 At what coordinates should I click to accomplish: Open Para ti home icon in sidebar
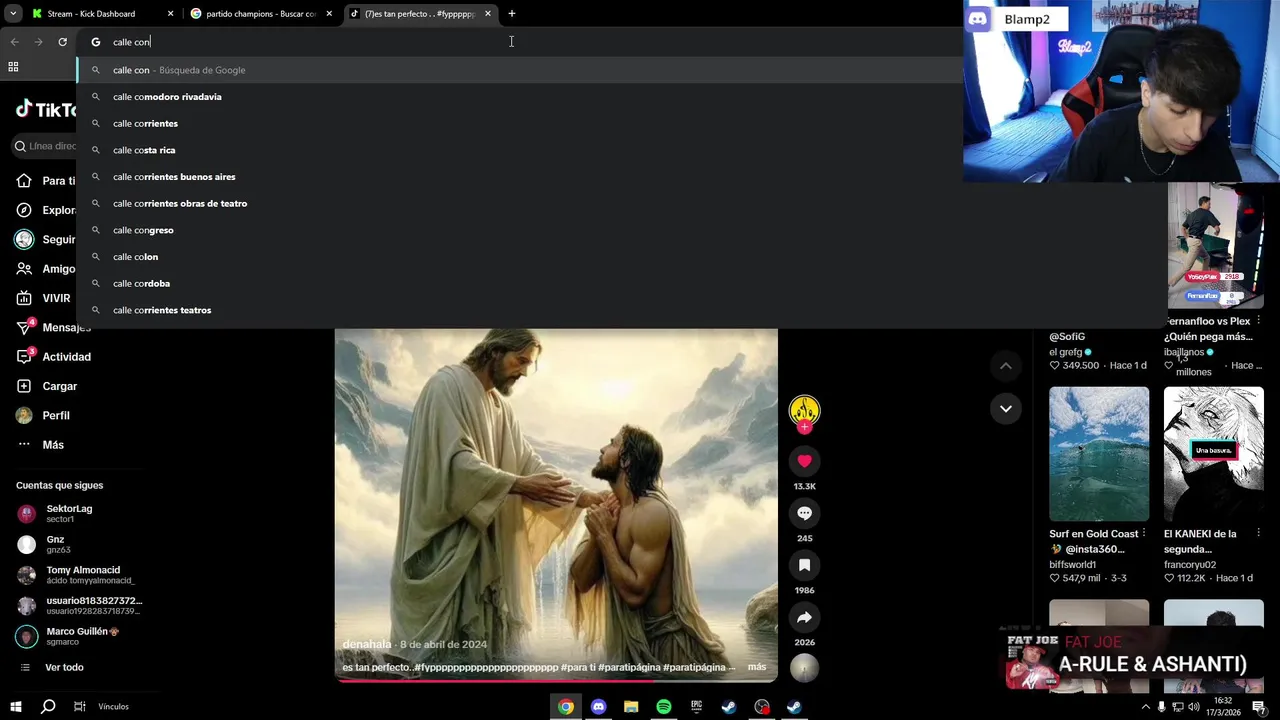(24, 181)
